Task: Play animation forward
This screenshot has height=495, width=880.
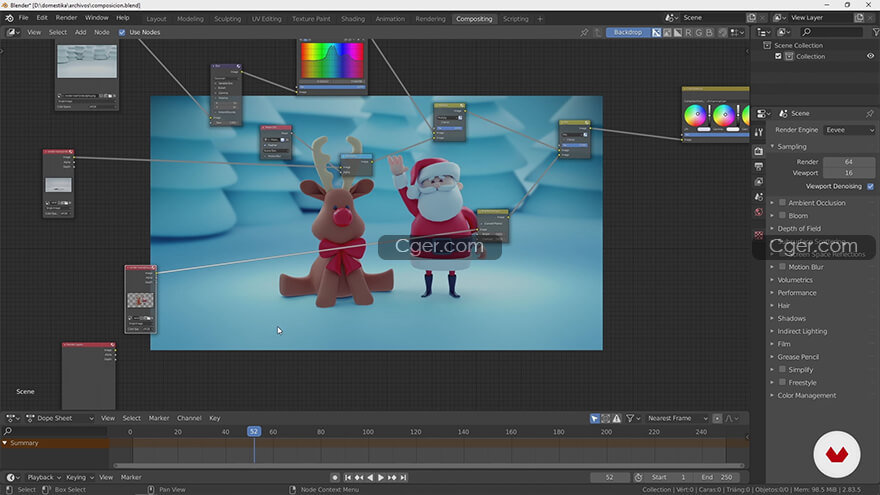Action: tap(381, 478)
